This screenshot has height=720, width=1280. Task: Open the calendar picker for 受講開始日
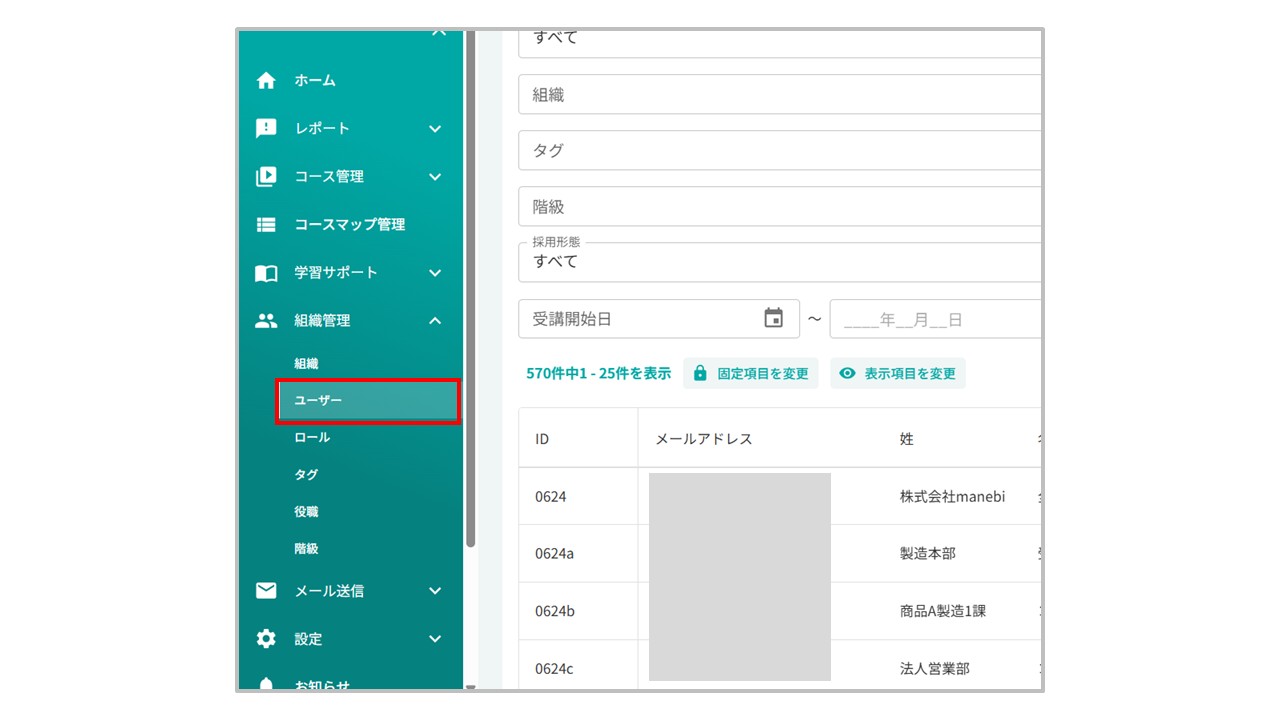773,319
